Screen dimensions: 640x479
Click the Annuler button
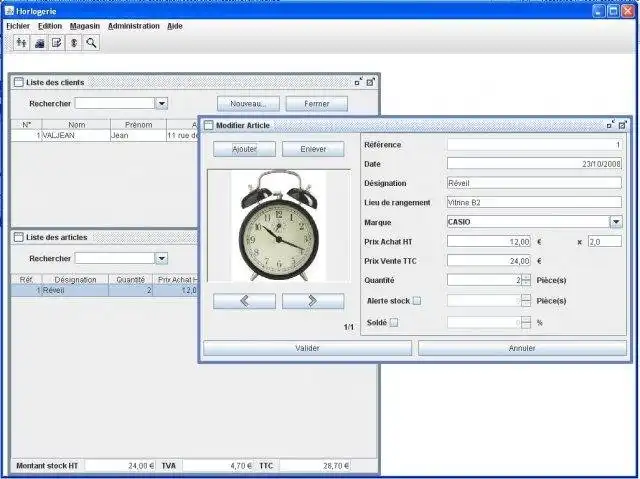click(x=522, y=348)
